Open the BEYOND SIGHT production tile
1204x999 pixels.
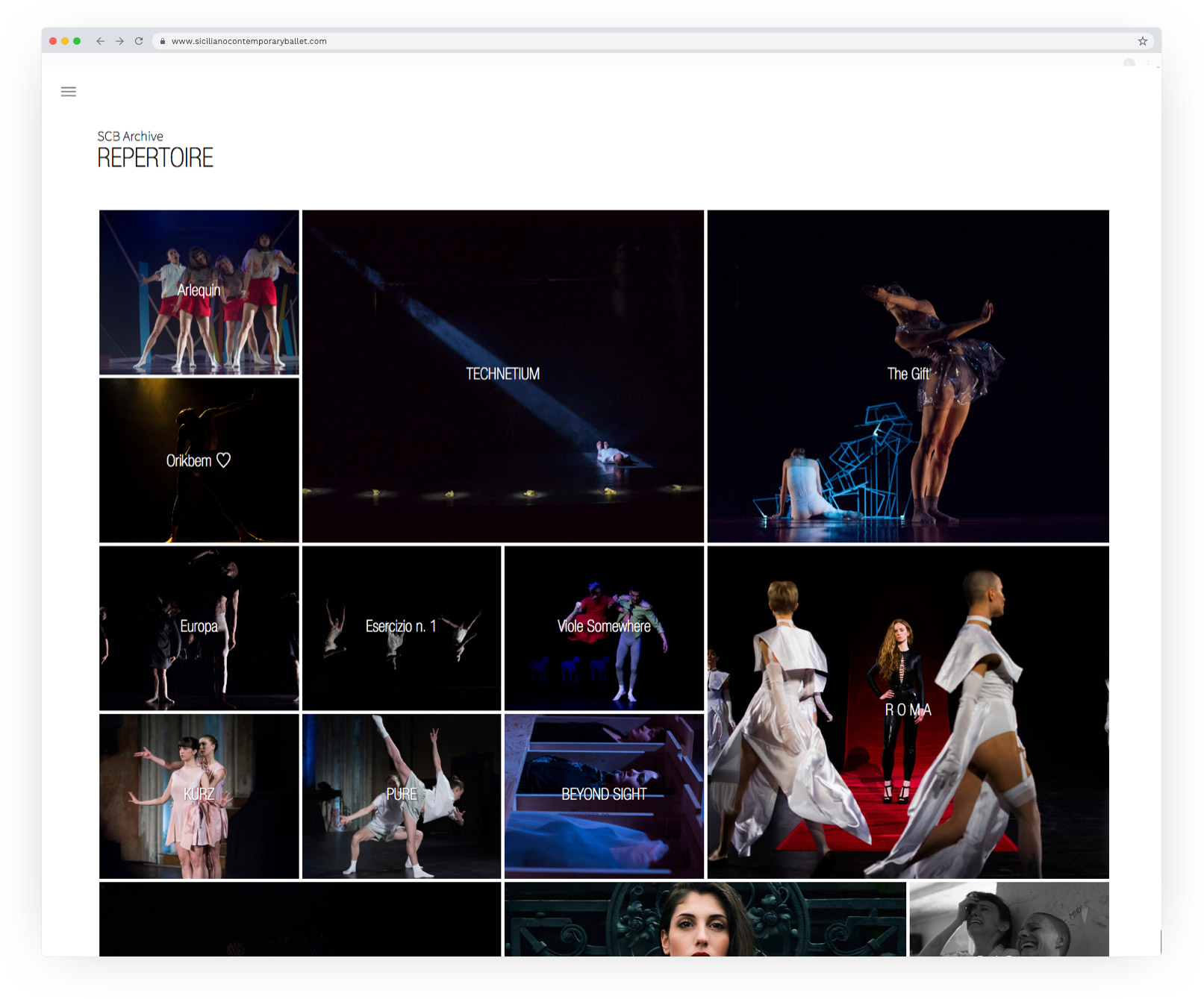604,796
